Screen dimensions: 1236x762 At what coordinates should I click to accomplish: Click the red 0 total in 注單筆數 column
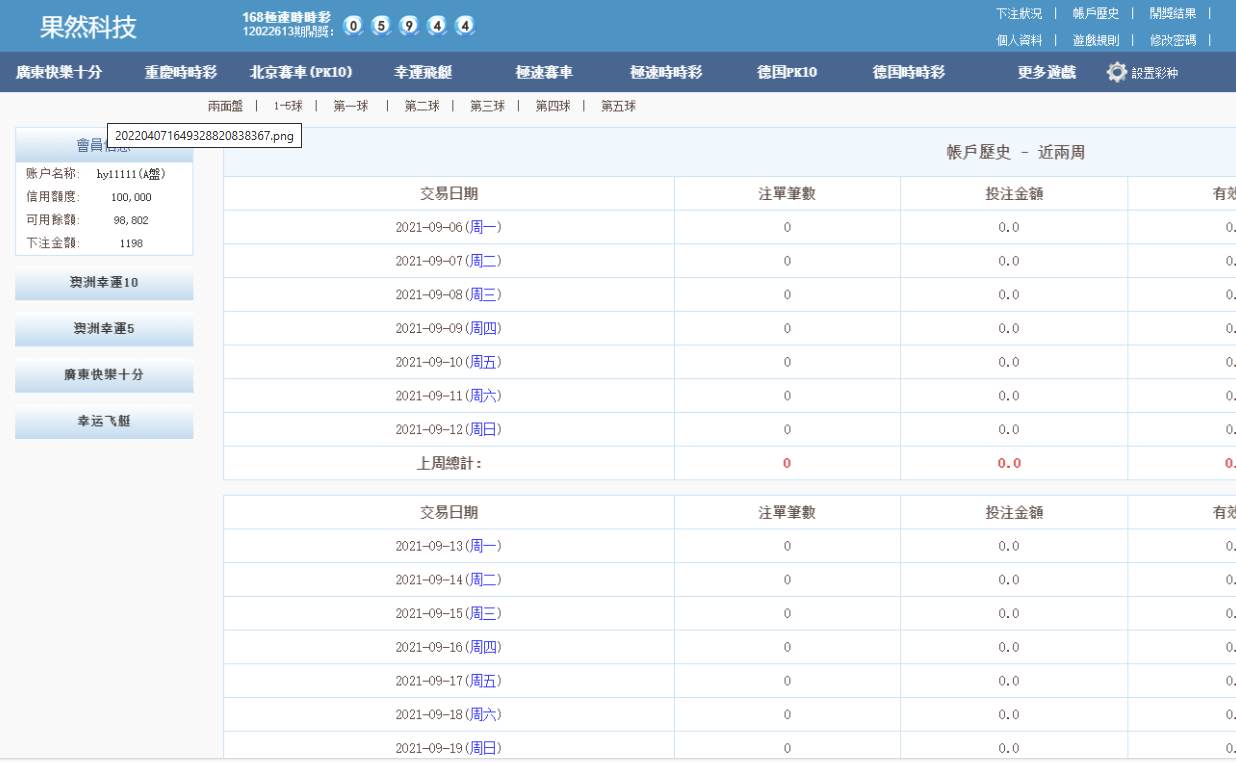pyautogui.click(x=787, y=463)
